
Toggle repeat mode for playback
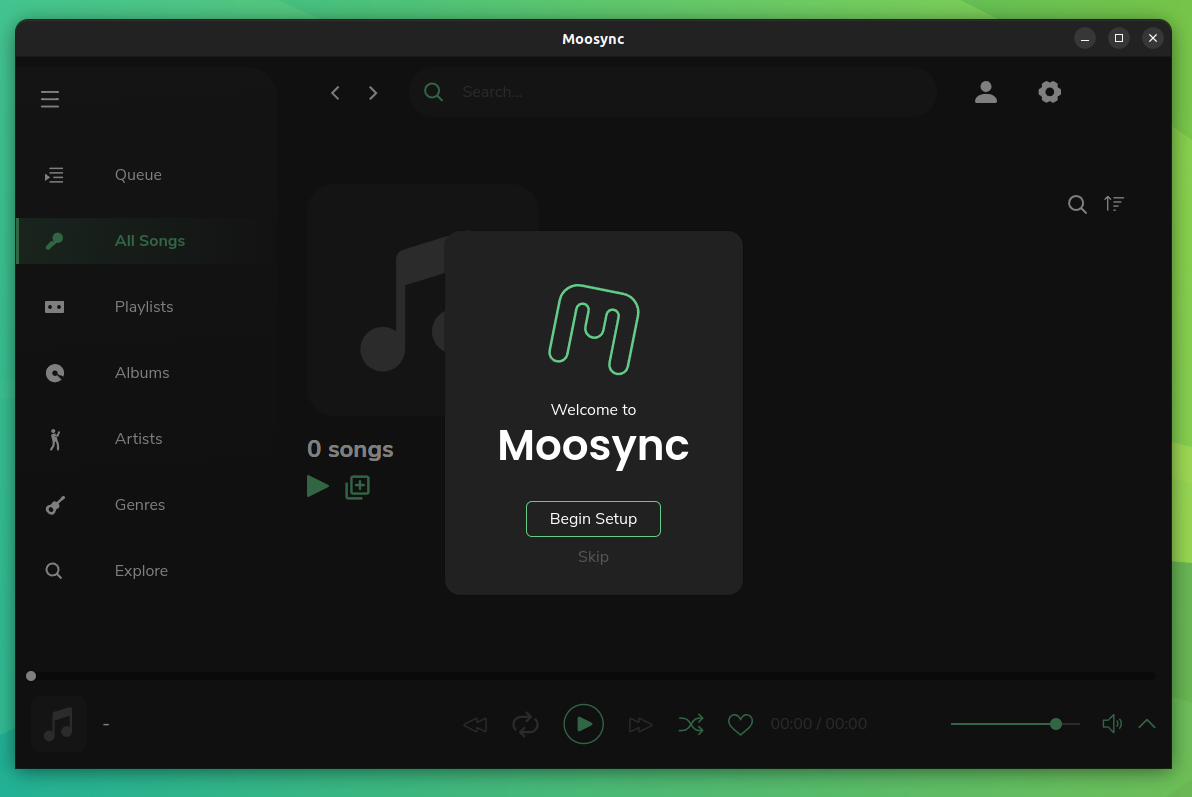click(x=526, y=723)
